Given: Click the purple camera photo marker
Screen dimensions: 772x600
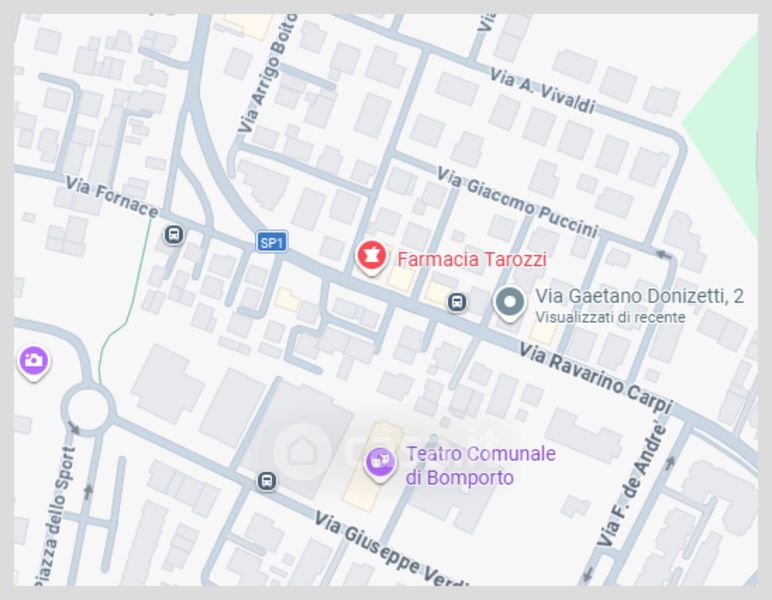Looking at the screenshot, I should coord(33,363).
